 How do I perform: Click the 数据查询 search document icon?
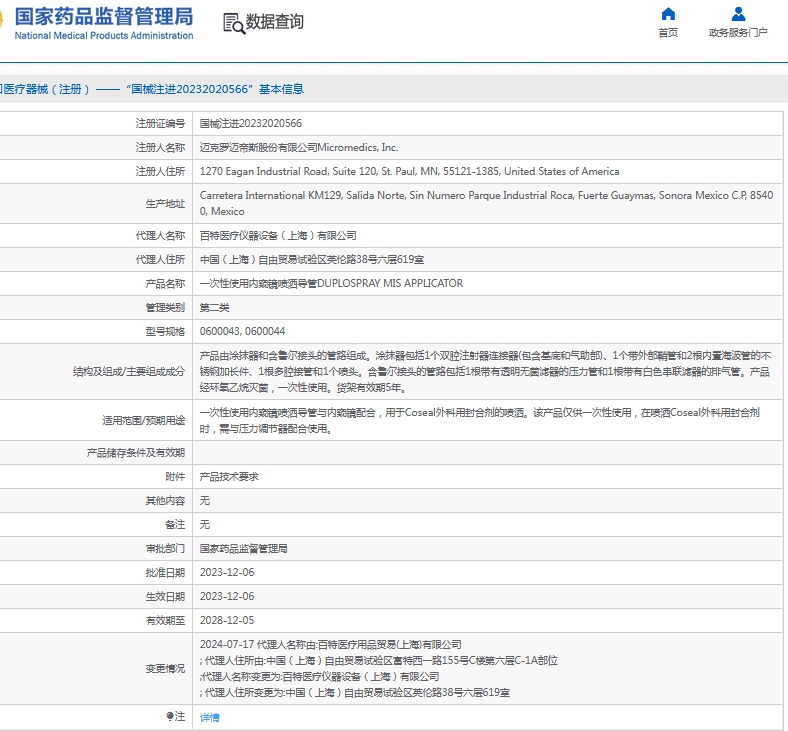click(x=234, y=23)
